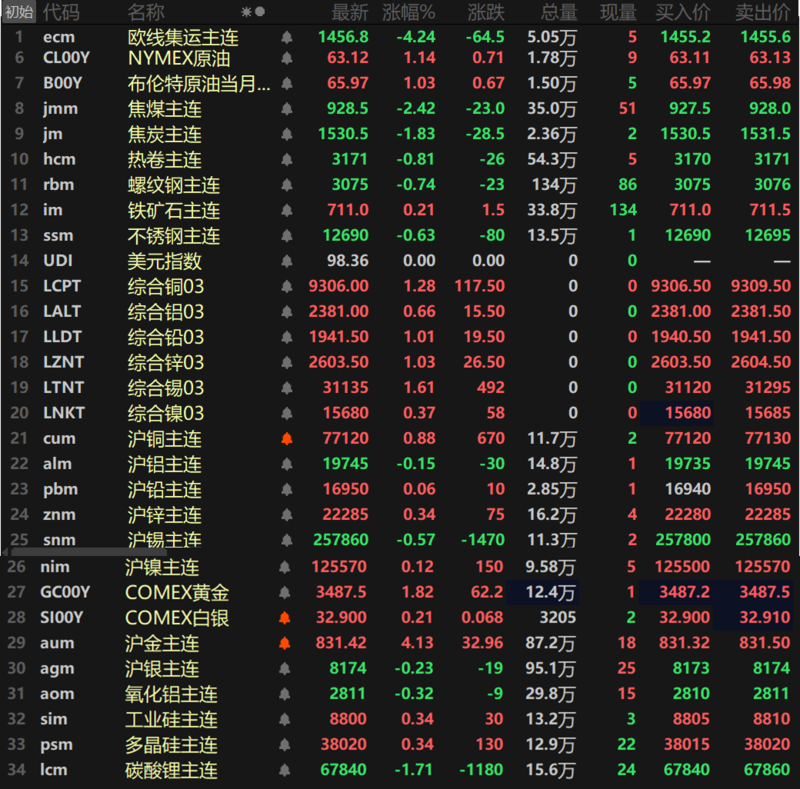Click the orange alert bell for 沪铜主连
Viewport: 800px width, 789px height.
[x=287, y=439]
